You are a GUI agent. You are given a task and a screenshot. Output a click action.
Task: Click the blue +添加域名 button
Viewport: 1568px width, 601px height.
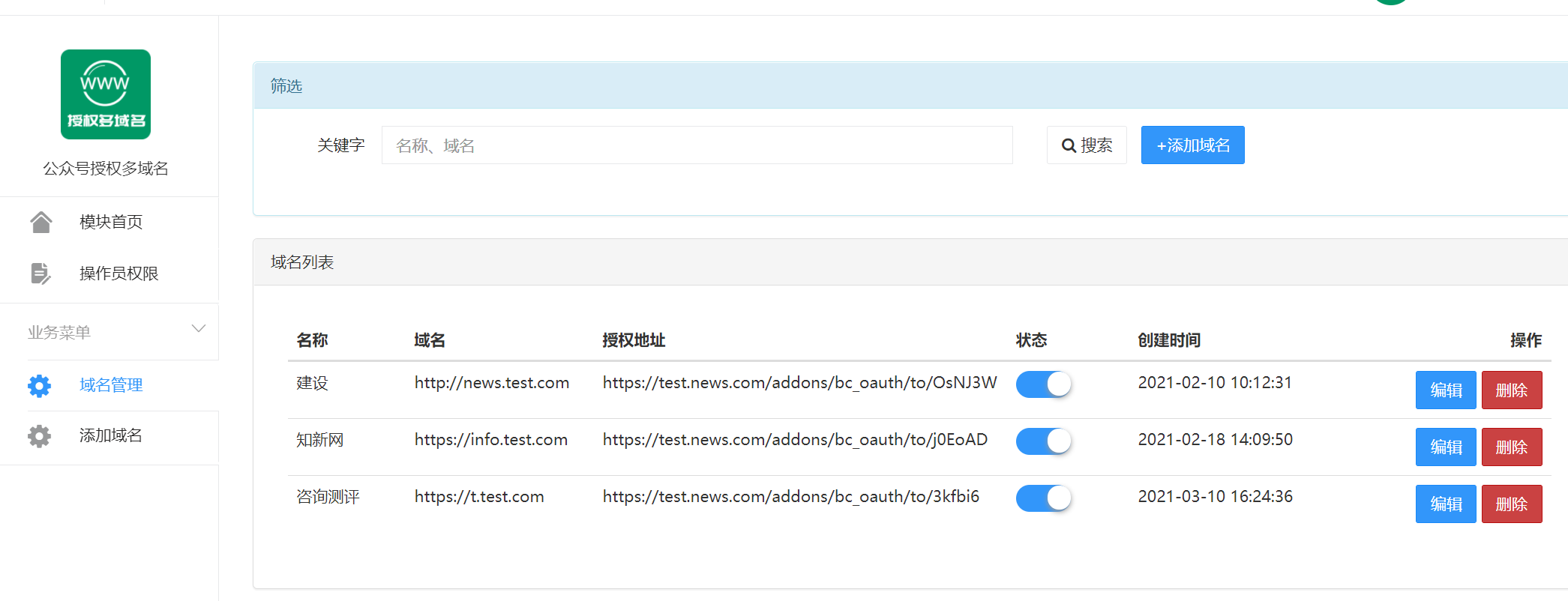coord(1193,145)
